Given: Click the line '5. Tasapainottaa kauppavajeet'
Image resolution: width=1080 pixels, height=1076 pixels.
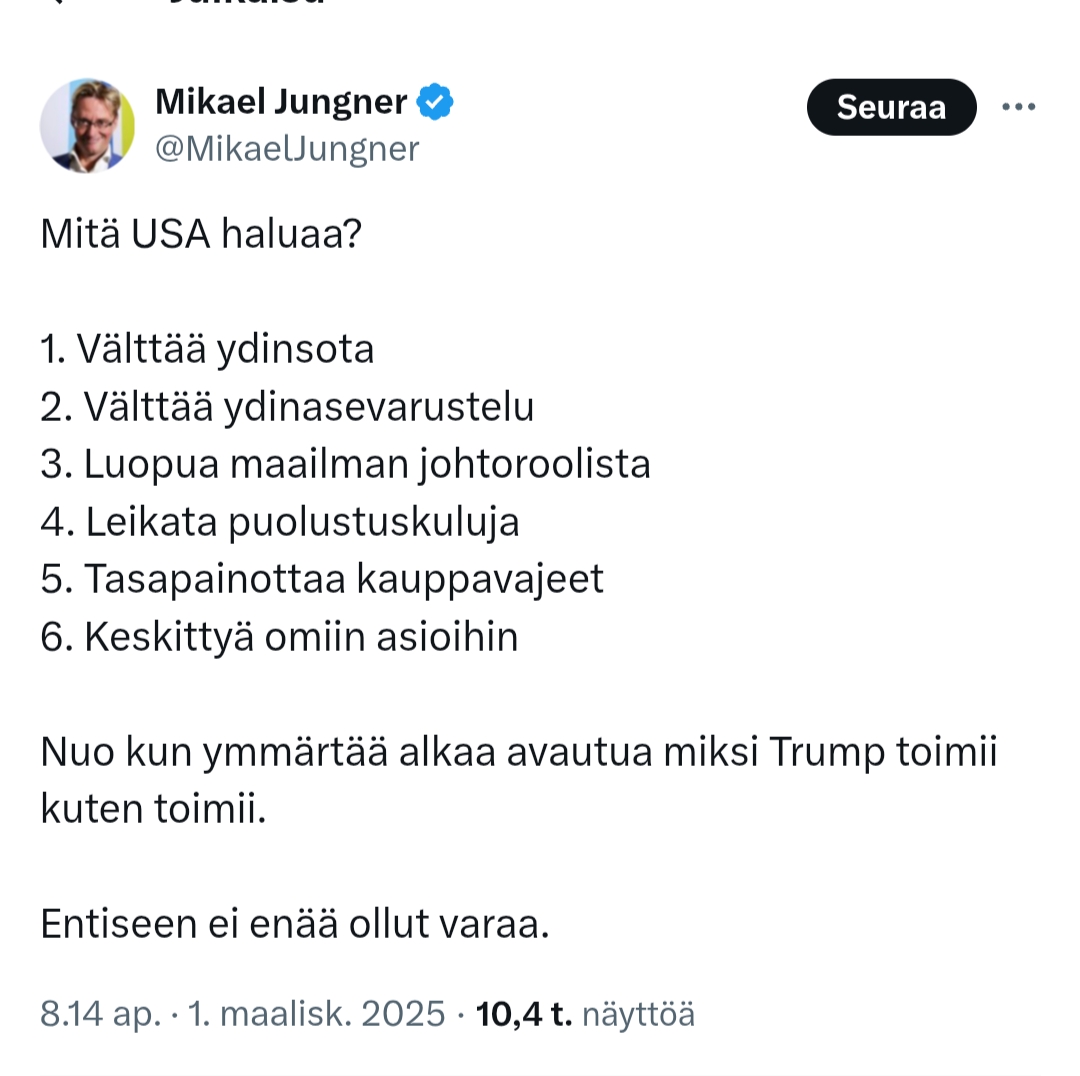Looking at the screenshot, I should pyautogui.click(x=322, y=579).
